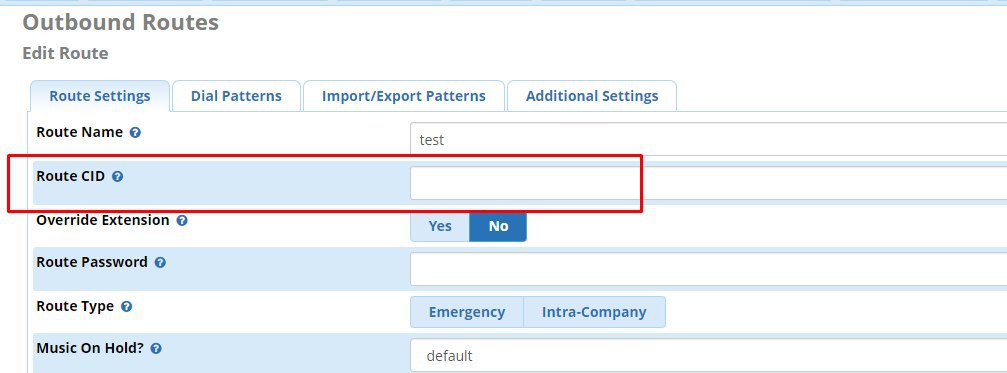Switch to the Dial Patterns tab
The height and width of the screenshot is (373, 1007).
(236, 96)
